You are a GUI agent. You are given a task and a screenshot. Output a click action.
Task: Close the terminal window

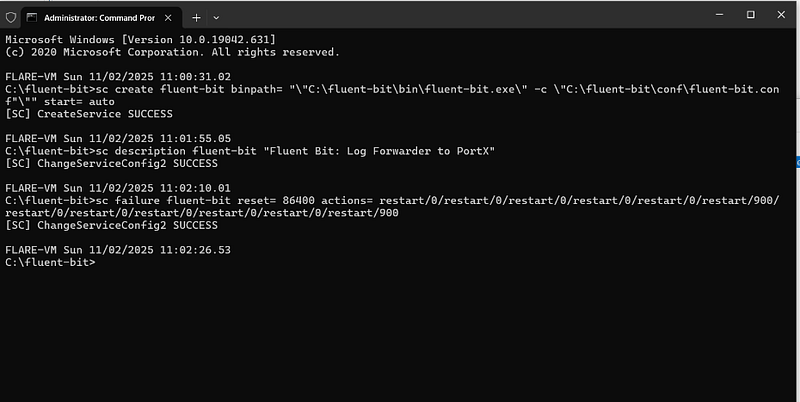click(x=781, y=15)
